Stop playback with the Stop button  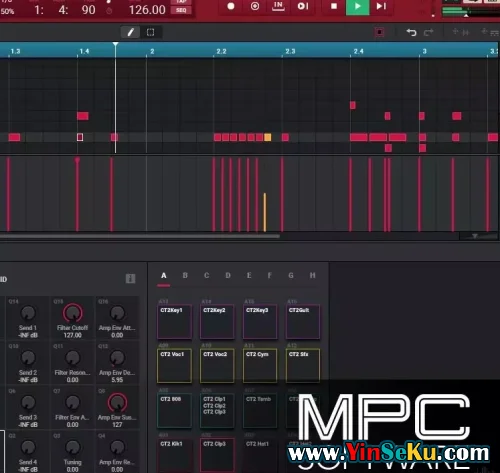(334, 6)
